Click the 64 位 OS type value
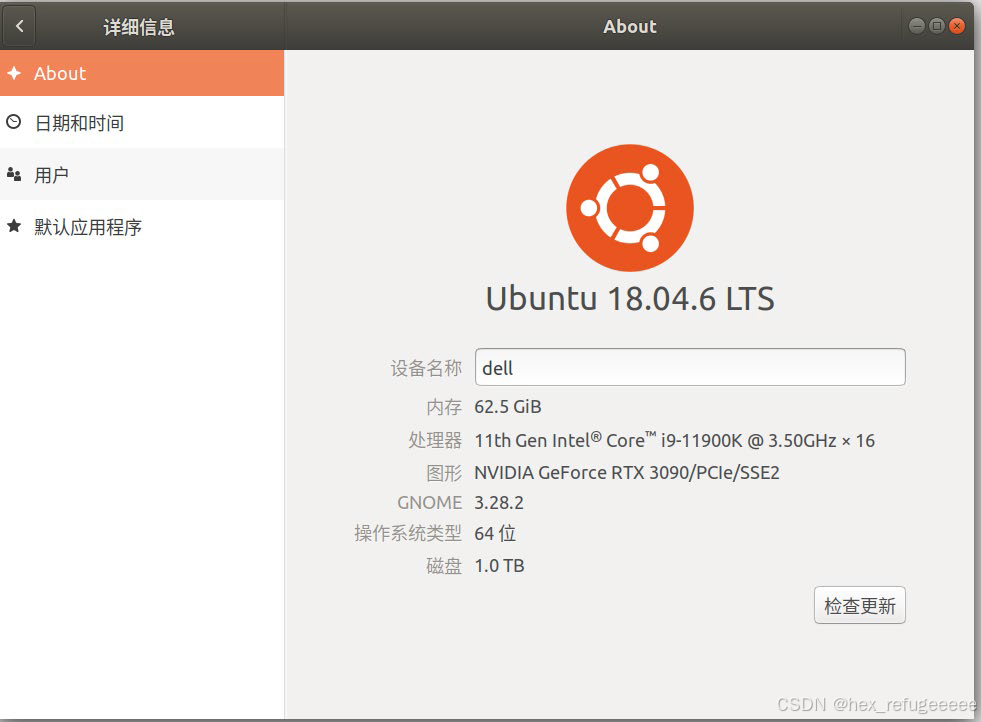The width and height of the screenshot is (981, 722). tap(495, 534)
